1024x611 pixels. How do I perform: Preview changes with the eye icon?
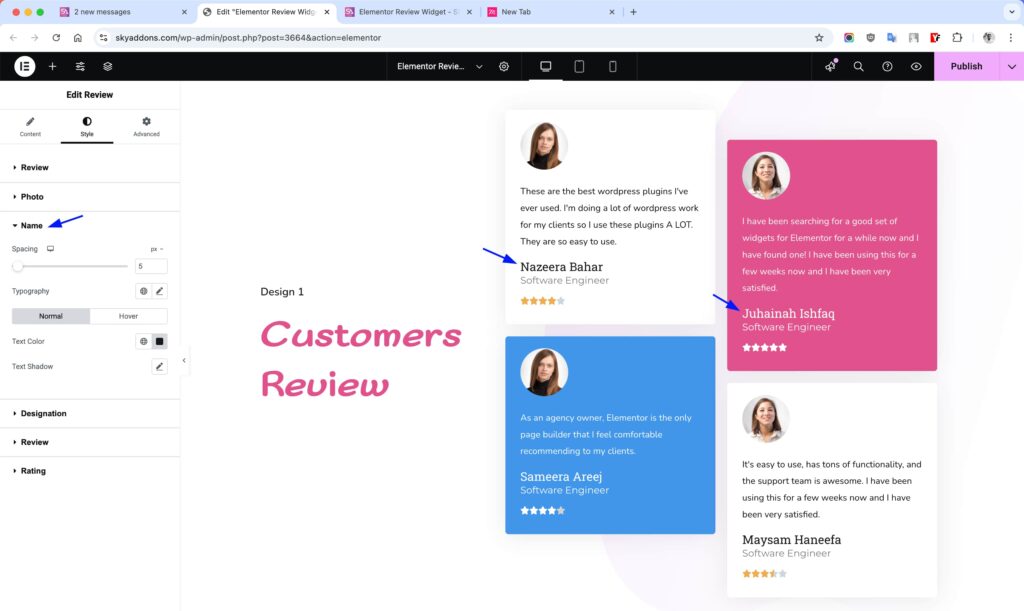[916, 66]
